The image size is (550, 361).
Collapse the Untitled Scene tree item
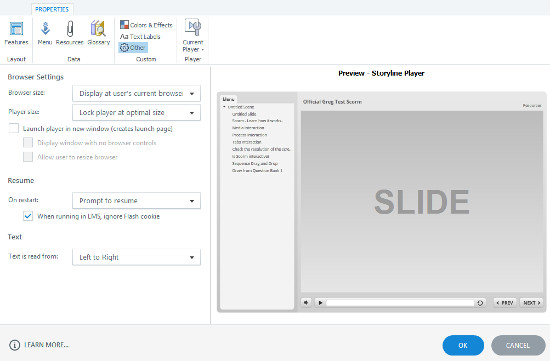click(x=224, y=107)
